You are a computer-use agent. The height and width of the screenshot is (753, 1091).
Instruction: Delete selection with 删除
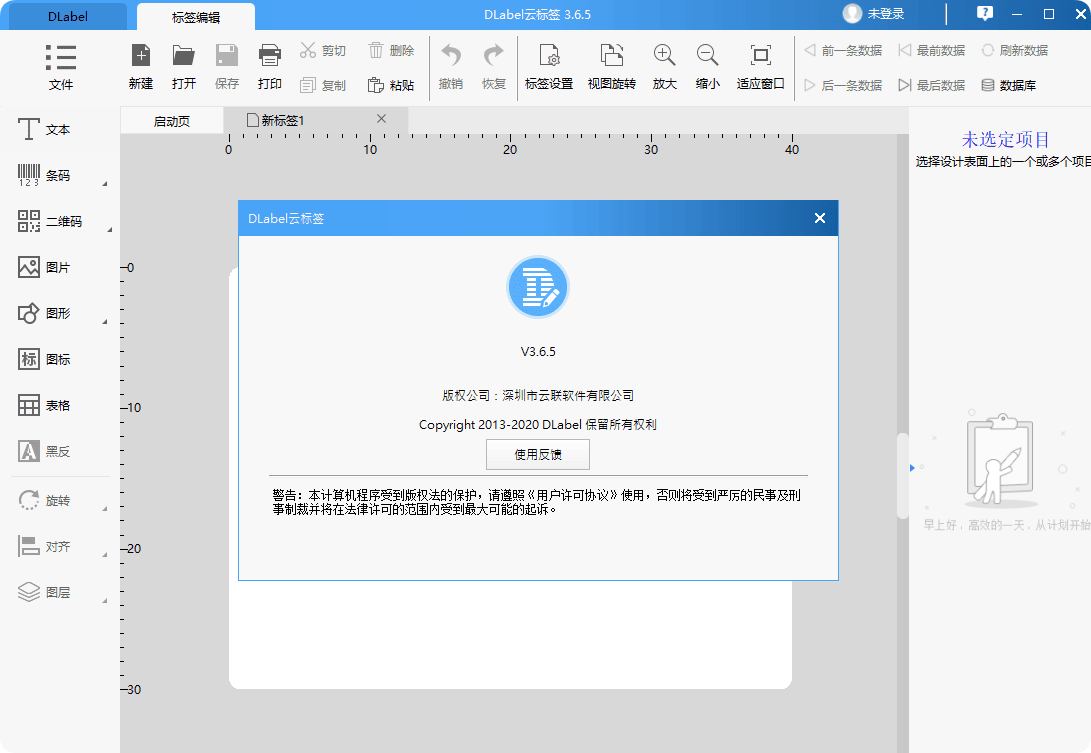coord(390,51)
